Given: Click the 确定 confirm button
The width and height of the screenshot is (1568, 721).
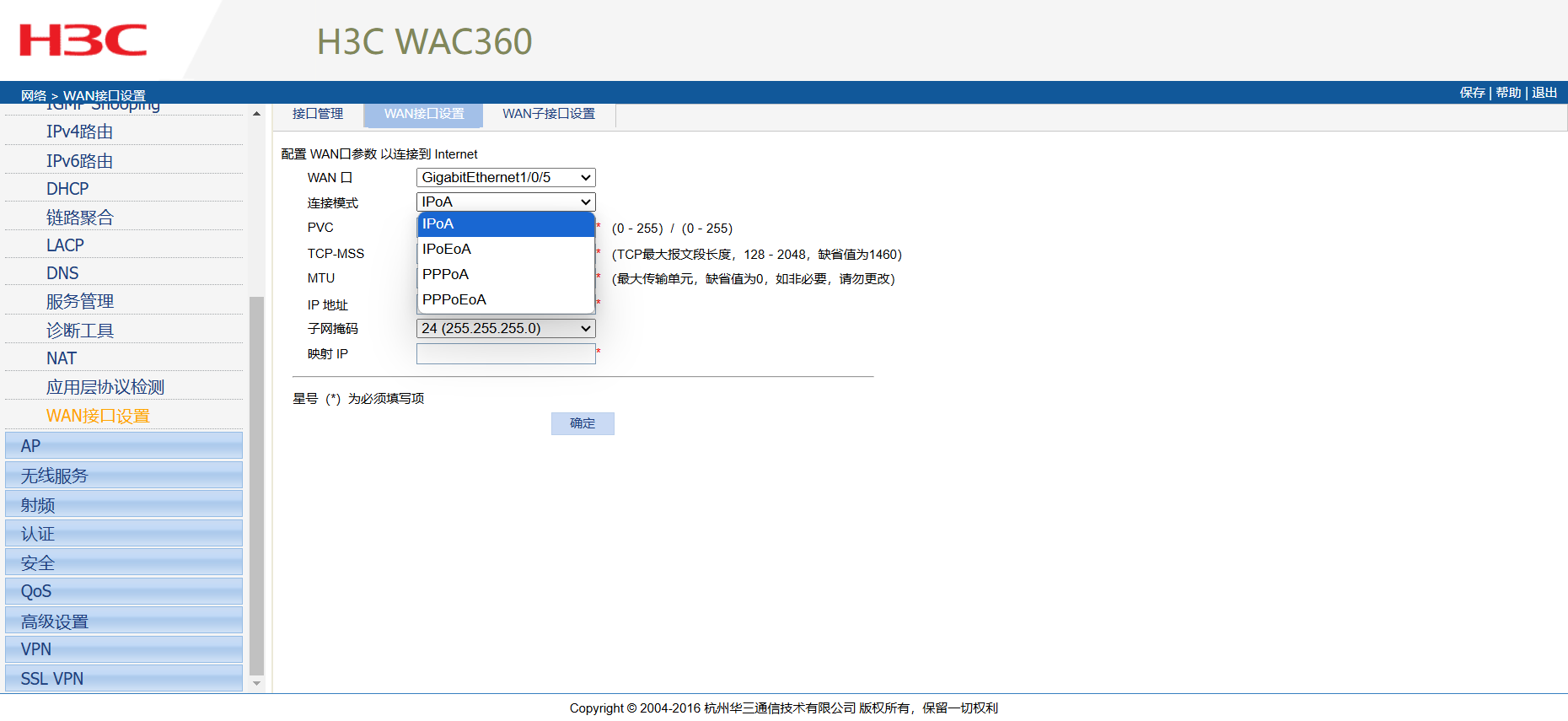Looking at the screenshot, I should click(x=583, y=423).
